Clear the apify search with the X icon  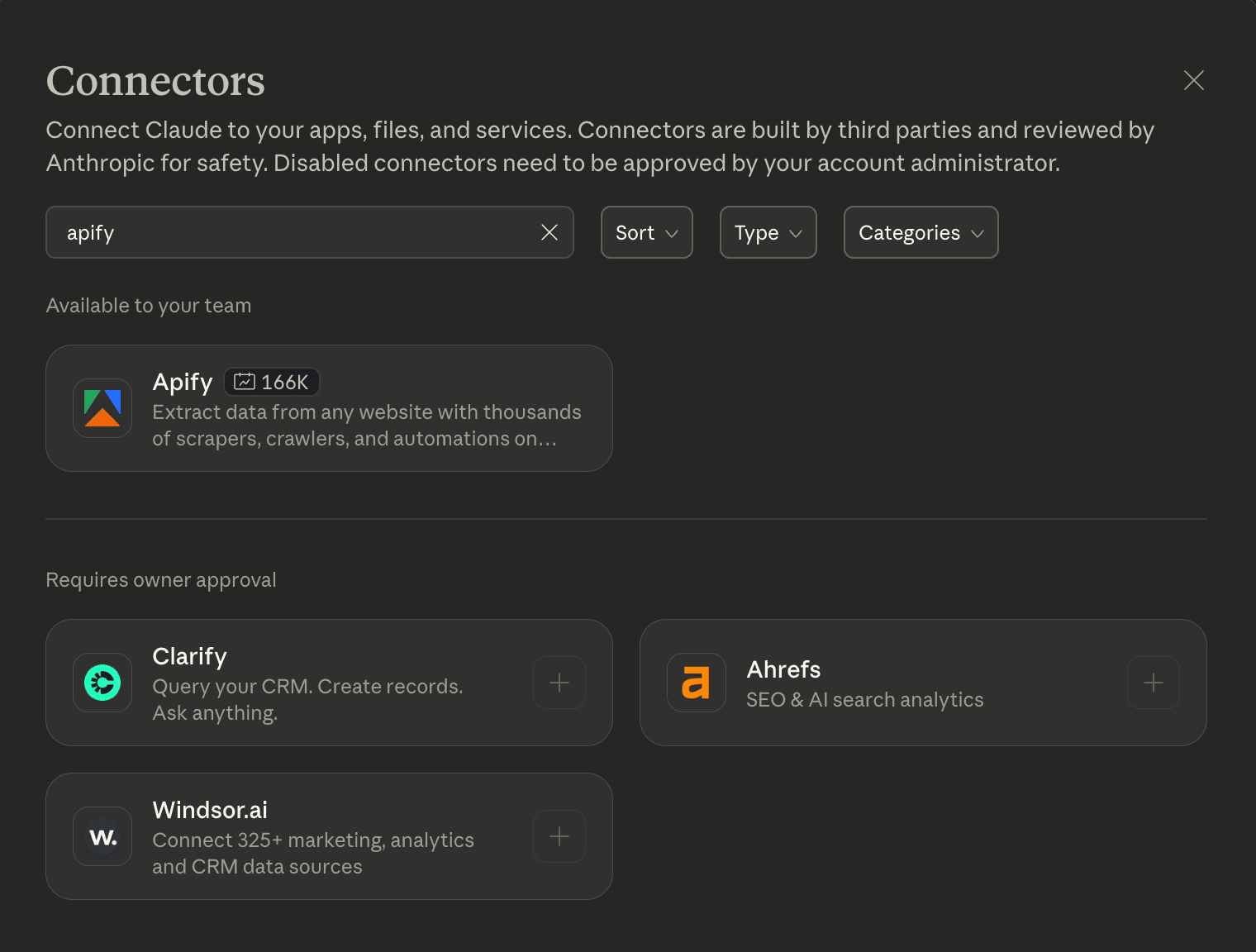pos(549,232)
